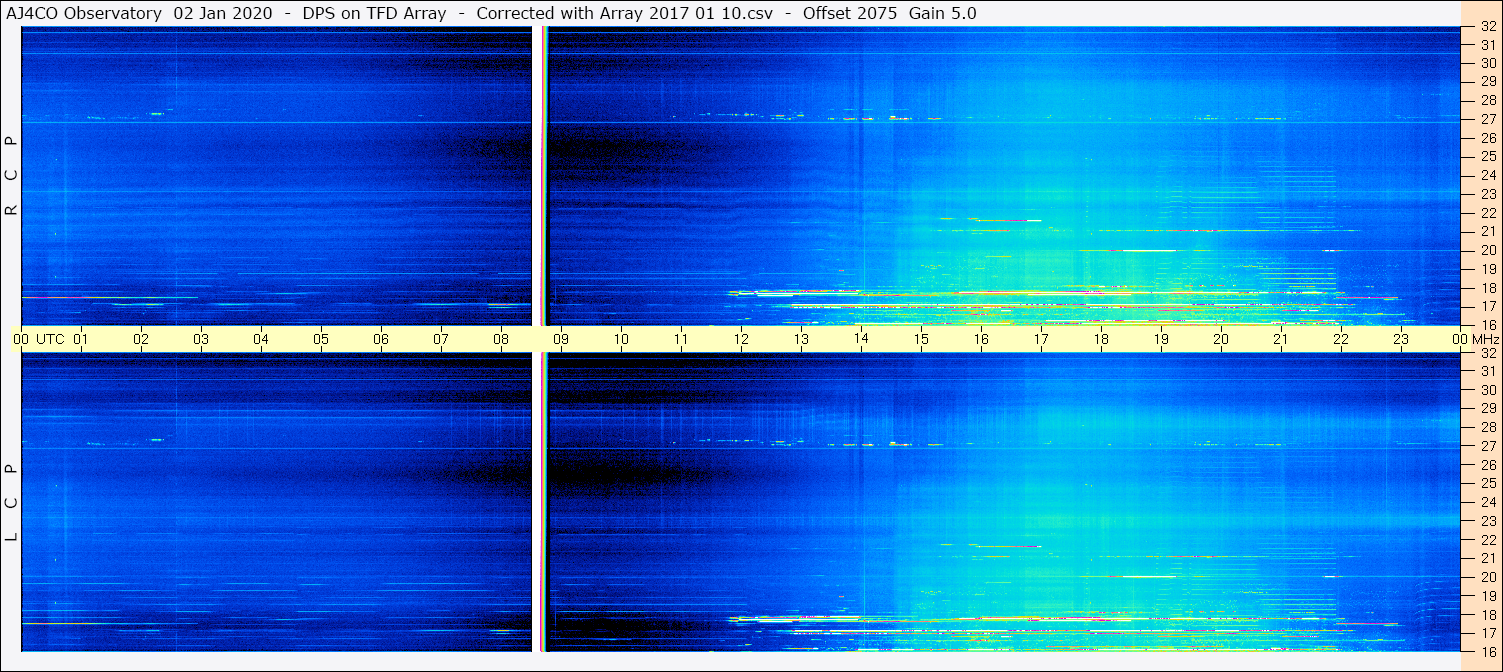Select hour 22 on the time axis
The image size is (1503, 672).
pyautogui.click(x=1341, y=339)
